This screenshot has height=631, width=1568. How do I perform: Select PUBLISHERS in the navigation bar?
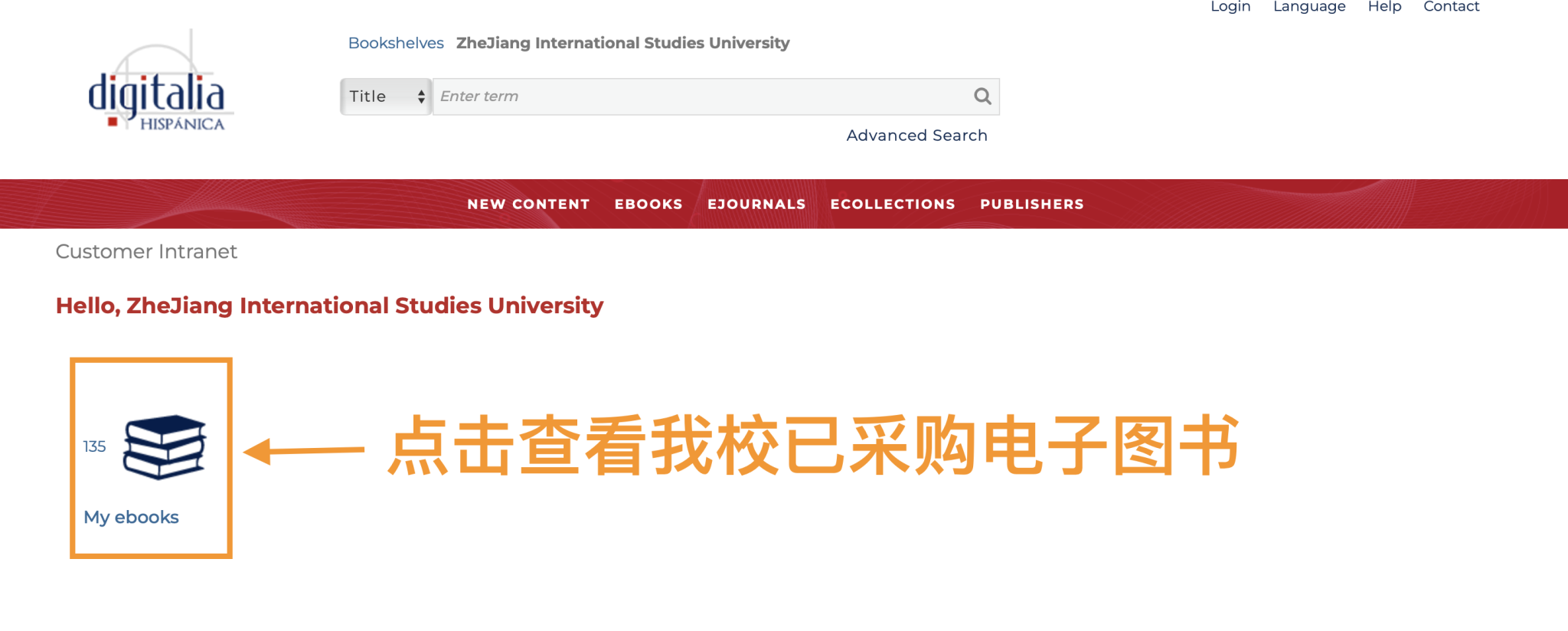(1032, 204)
